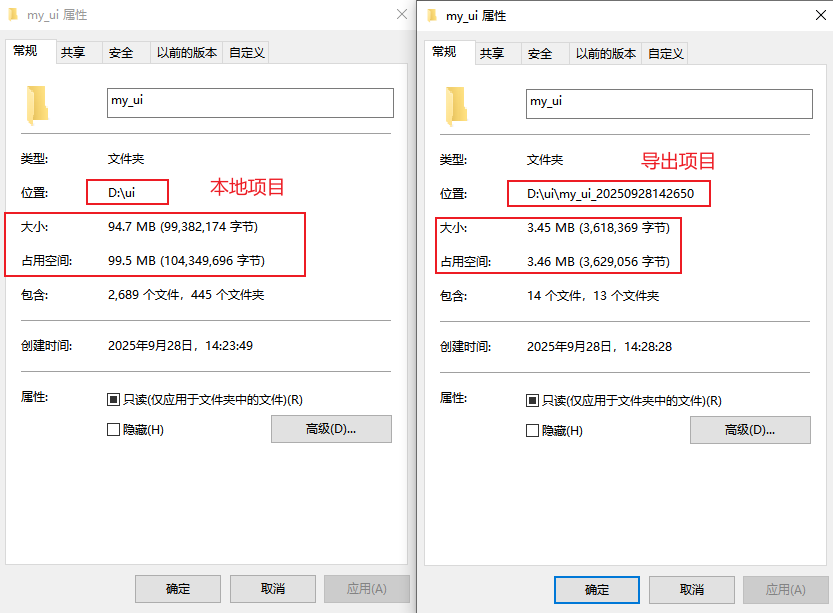The height and width of the screenshot is (613, 833).
Task: Toggle hidden checkbox in left window
Action: pos(113,429)
